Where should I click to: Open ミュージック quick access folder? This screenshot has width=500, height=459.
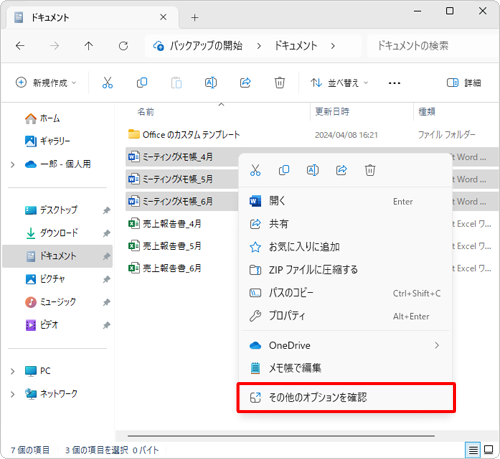(x=57, y=302)
